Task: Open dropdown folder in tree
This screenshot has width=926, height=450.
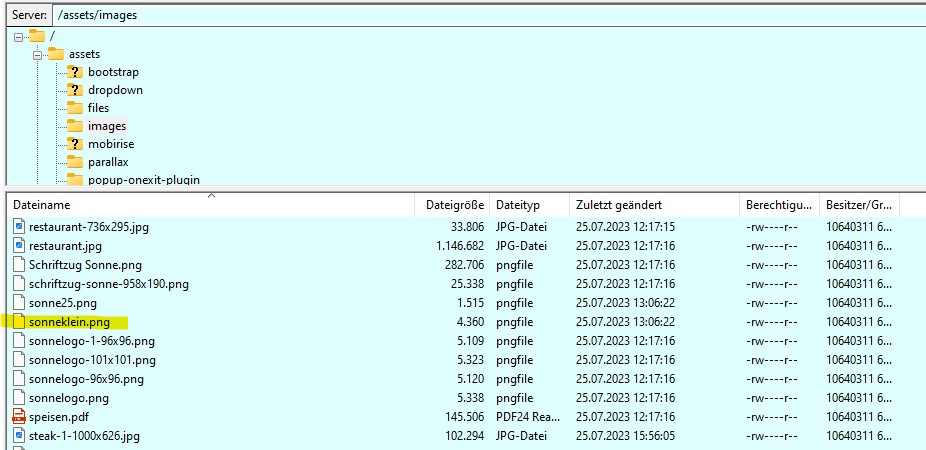Action: tap(115, 90)
